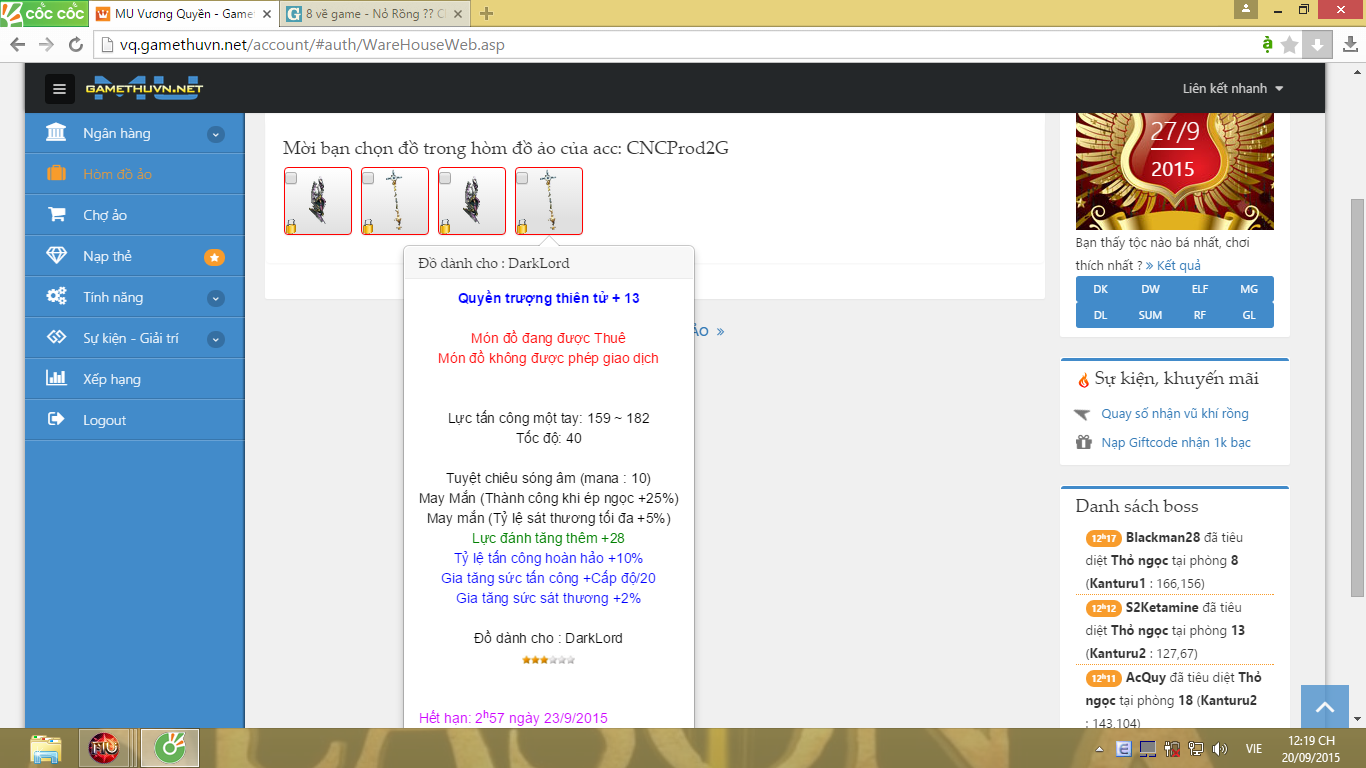The width and height of the screenshot is (1366, 768).
Task: Open the Liên kết nhanh dropdown
Action: (x=1233, y=88)
